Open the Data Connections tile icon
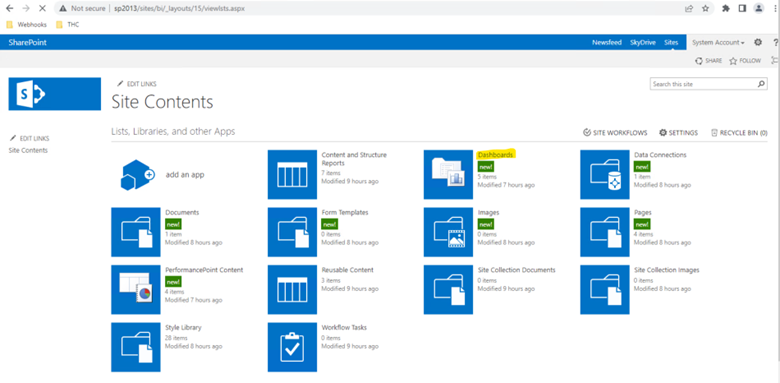780x383 pixels. coord(604,175)
